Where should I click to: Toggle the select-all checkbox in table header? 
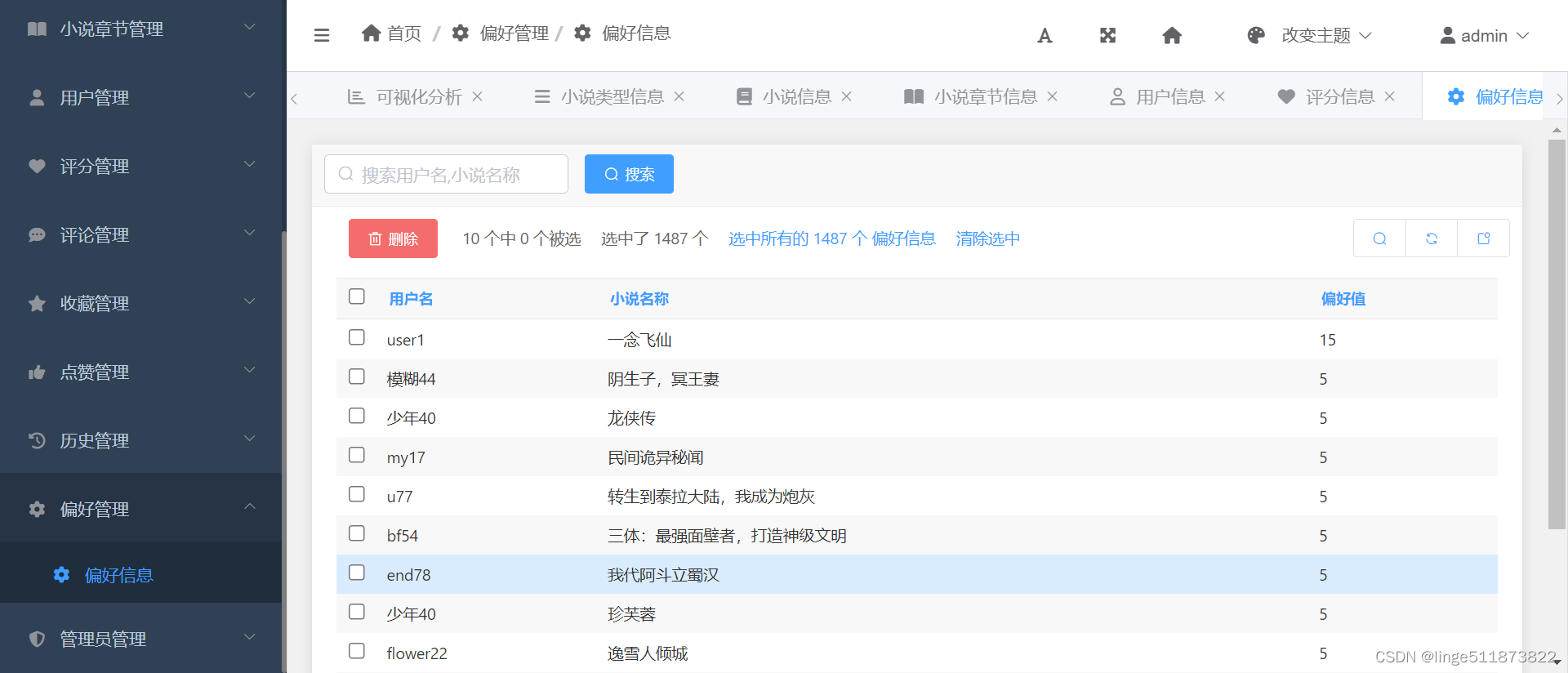(x=357, y=296)
